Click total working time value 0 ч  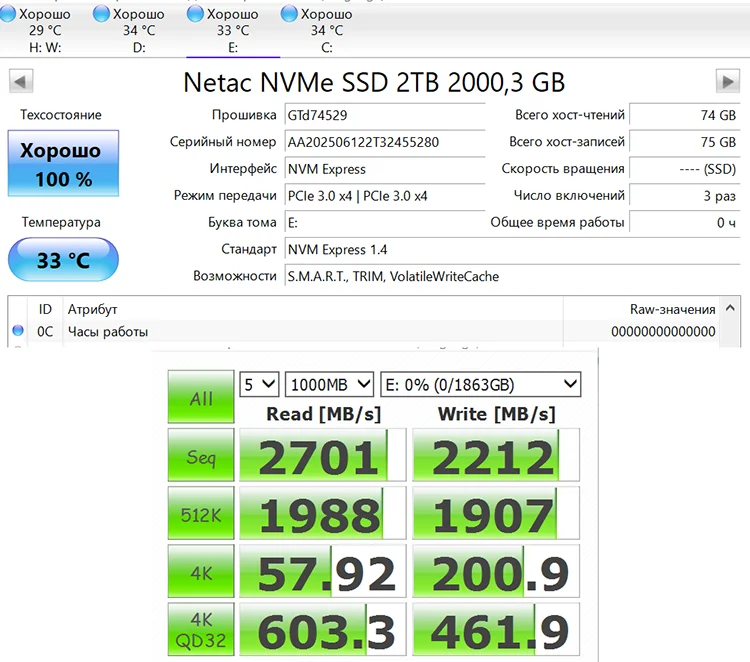[x=684, y=222]
